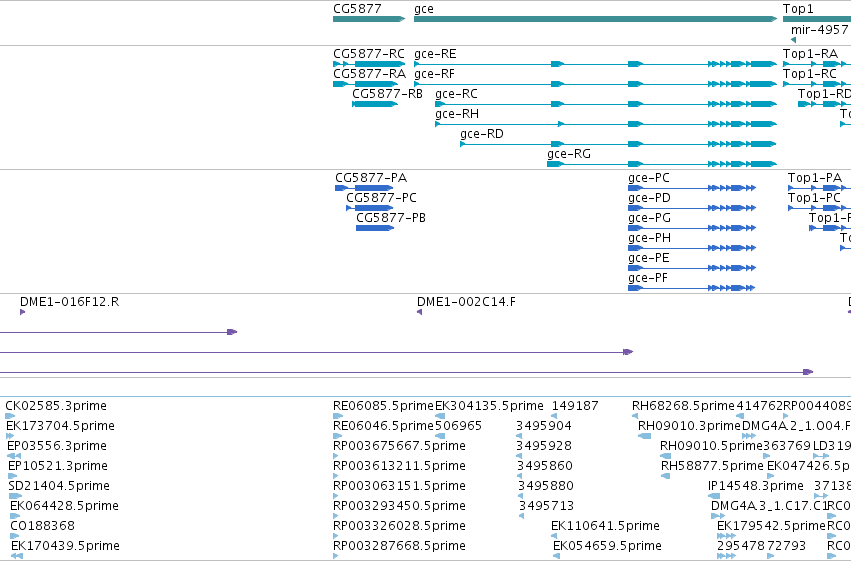Click the CG5877 gene label

click(357, 9)
